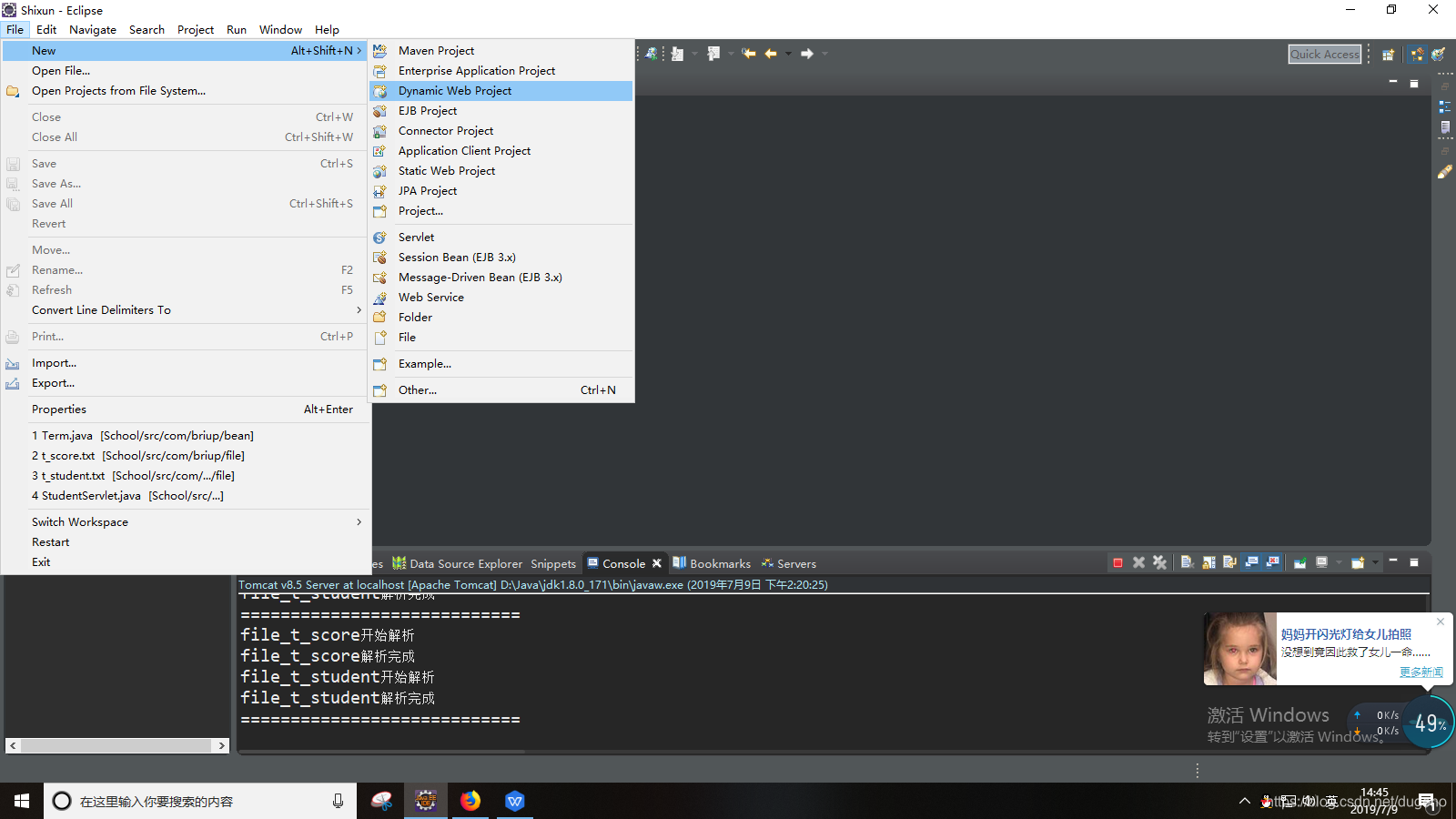Image resolution: width=1456 pixels, height=819 pixels.
Task: Open the Window menu in menu bar
Action: click(280, 29)
